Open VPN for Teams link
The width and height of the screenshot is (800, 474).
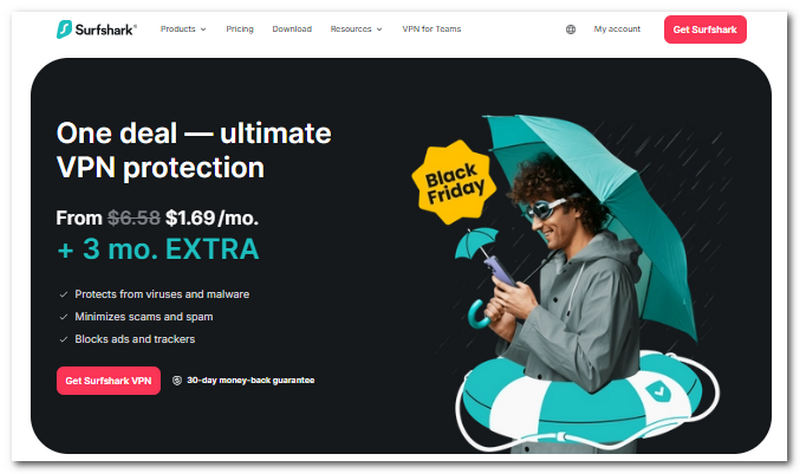click(x=432, y=29)
